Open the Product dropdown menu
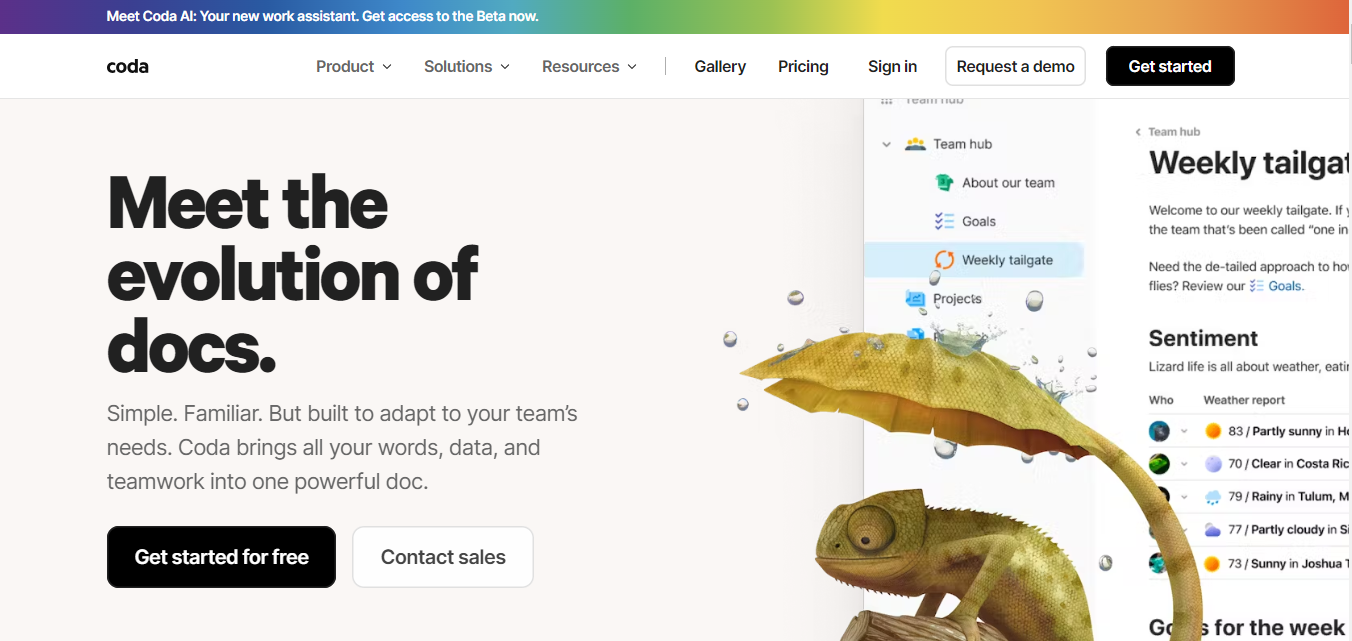 (x=354, y=66)
